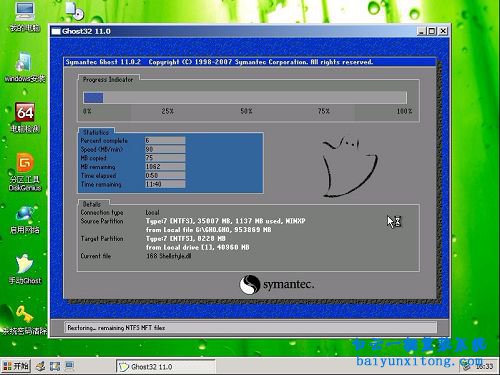The width and height of the screenshot is (500, 375).
Task: Click the Time elapsed value 0:50
Action: (x=165, y=175)
